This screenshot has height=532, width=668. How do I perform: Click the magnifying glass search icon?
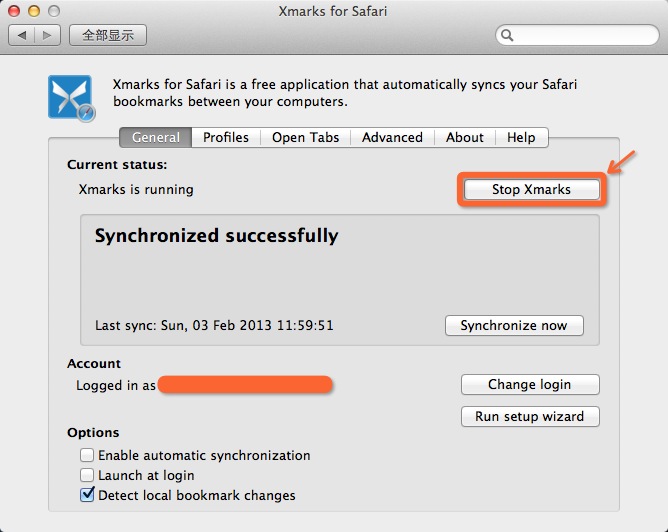(x=507, y=35)
